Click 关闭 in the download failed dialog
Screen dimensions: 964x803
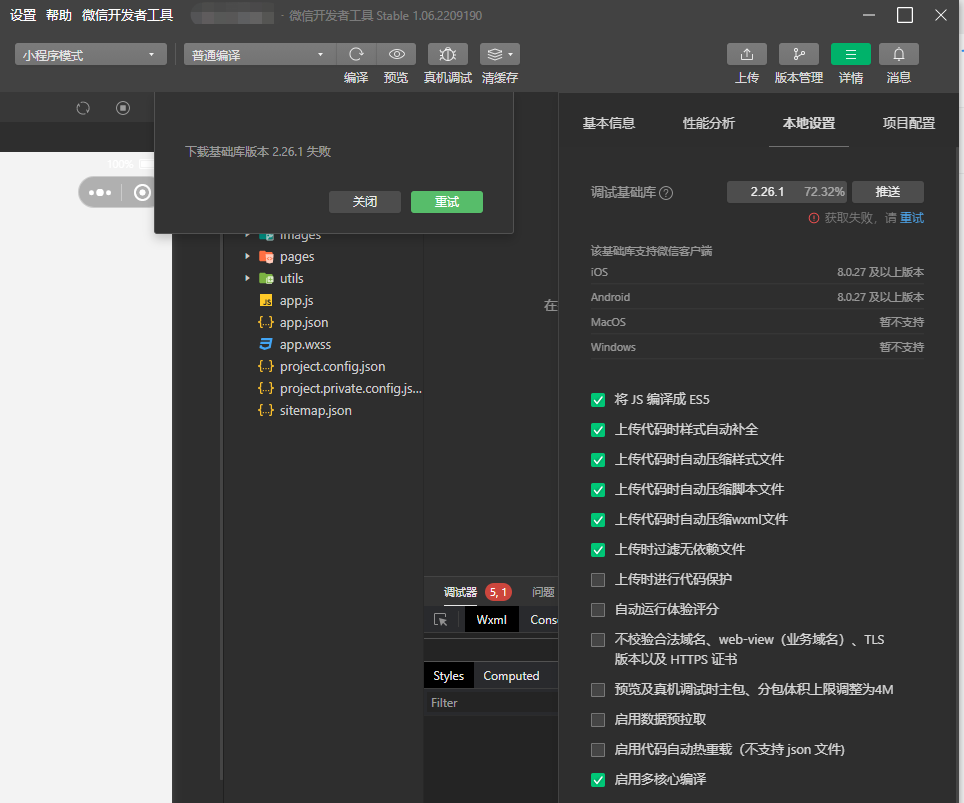[x=365, y=202]
